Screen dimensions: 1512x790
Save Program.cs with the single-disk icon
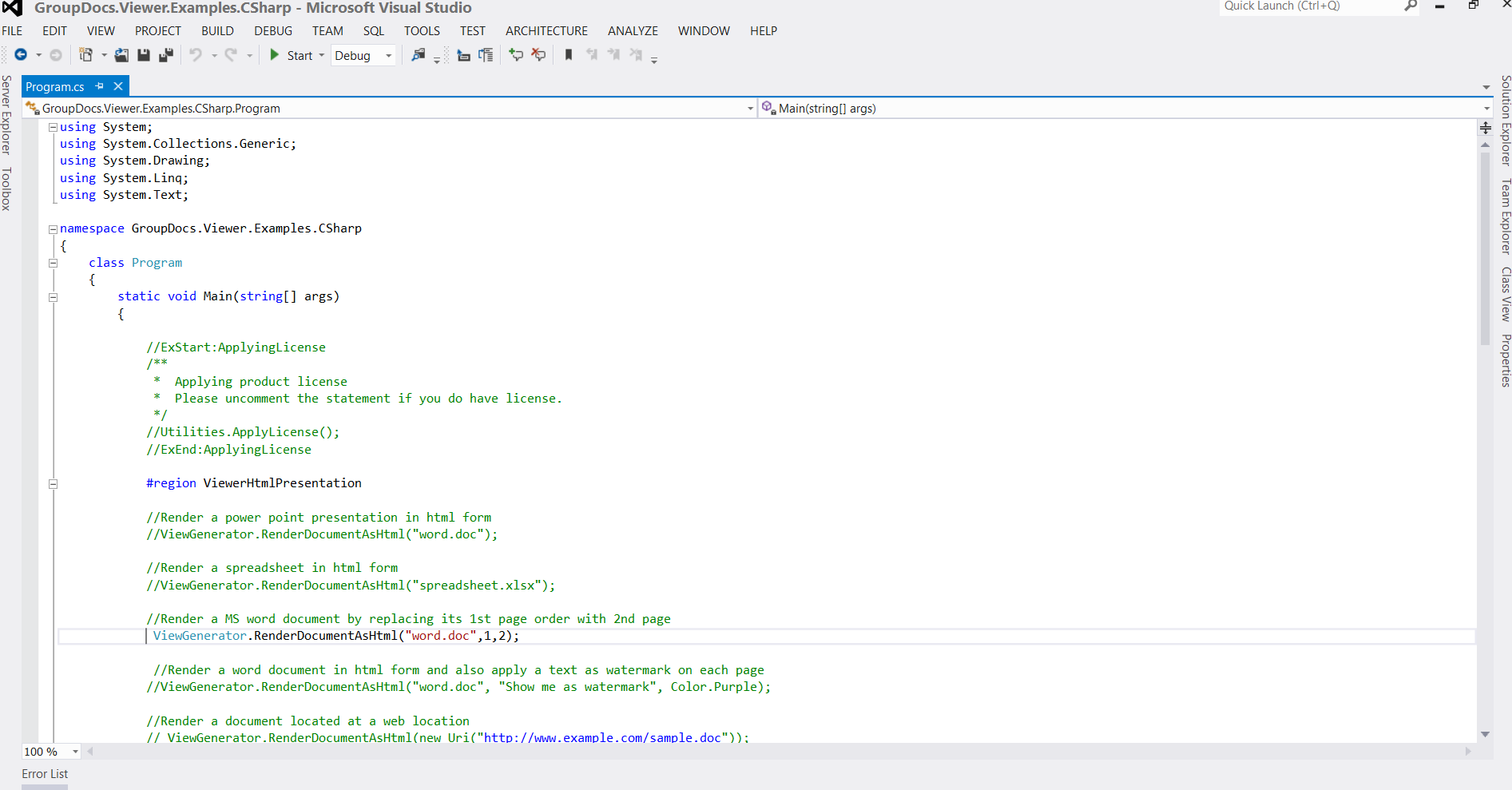tap(144, 55)
